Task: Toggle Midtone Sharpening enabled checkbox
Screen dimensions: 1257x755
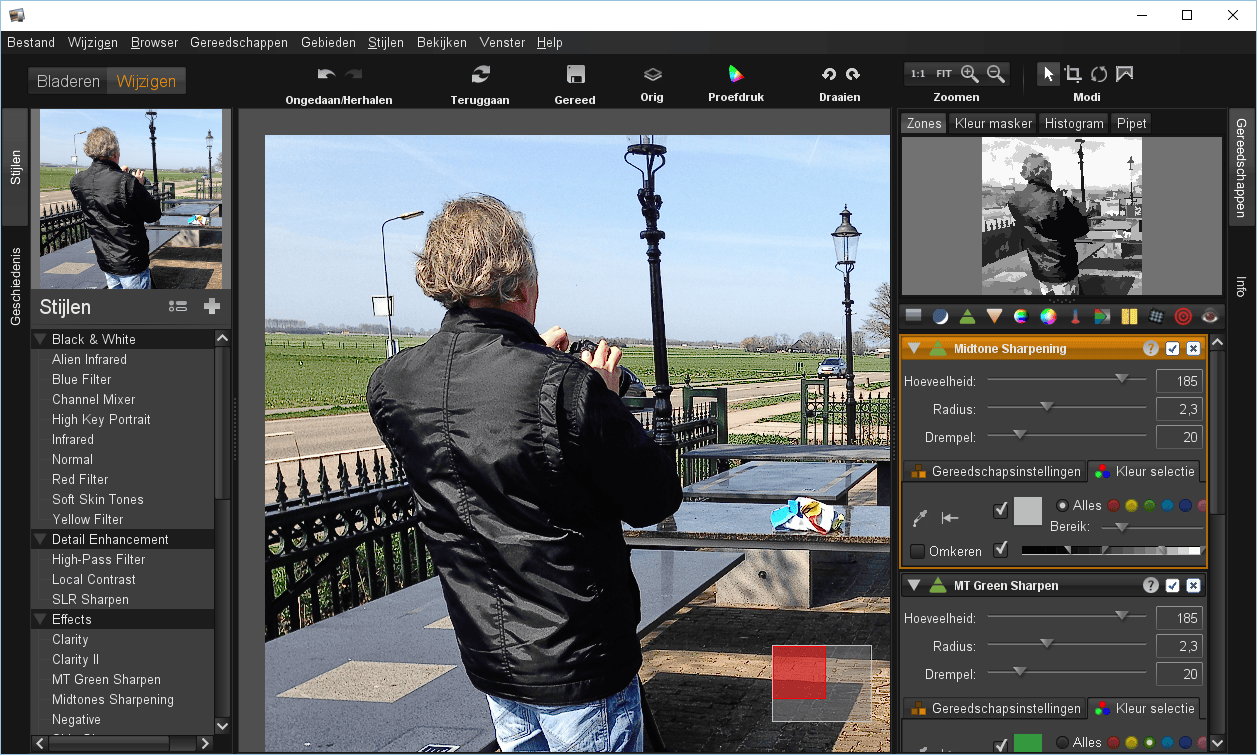Action: coord(1173,349)
